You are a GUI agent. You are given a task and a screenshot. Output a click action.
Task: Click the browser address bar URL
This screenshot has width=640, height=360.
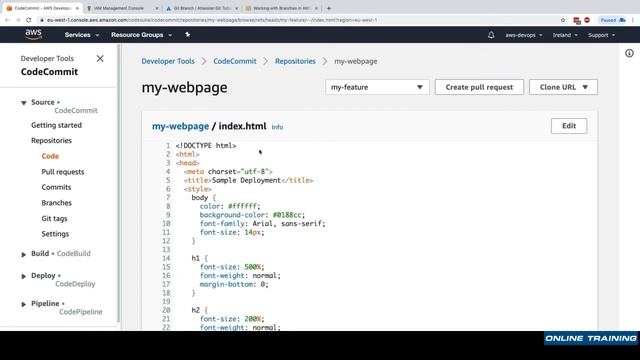tap(212, 20)
